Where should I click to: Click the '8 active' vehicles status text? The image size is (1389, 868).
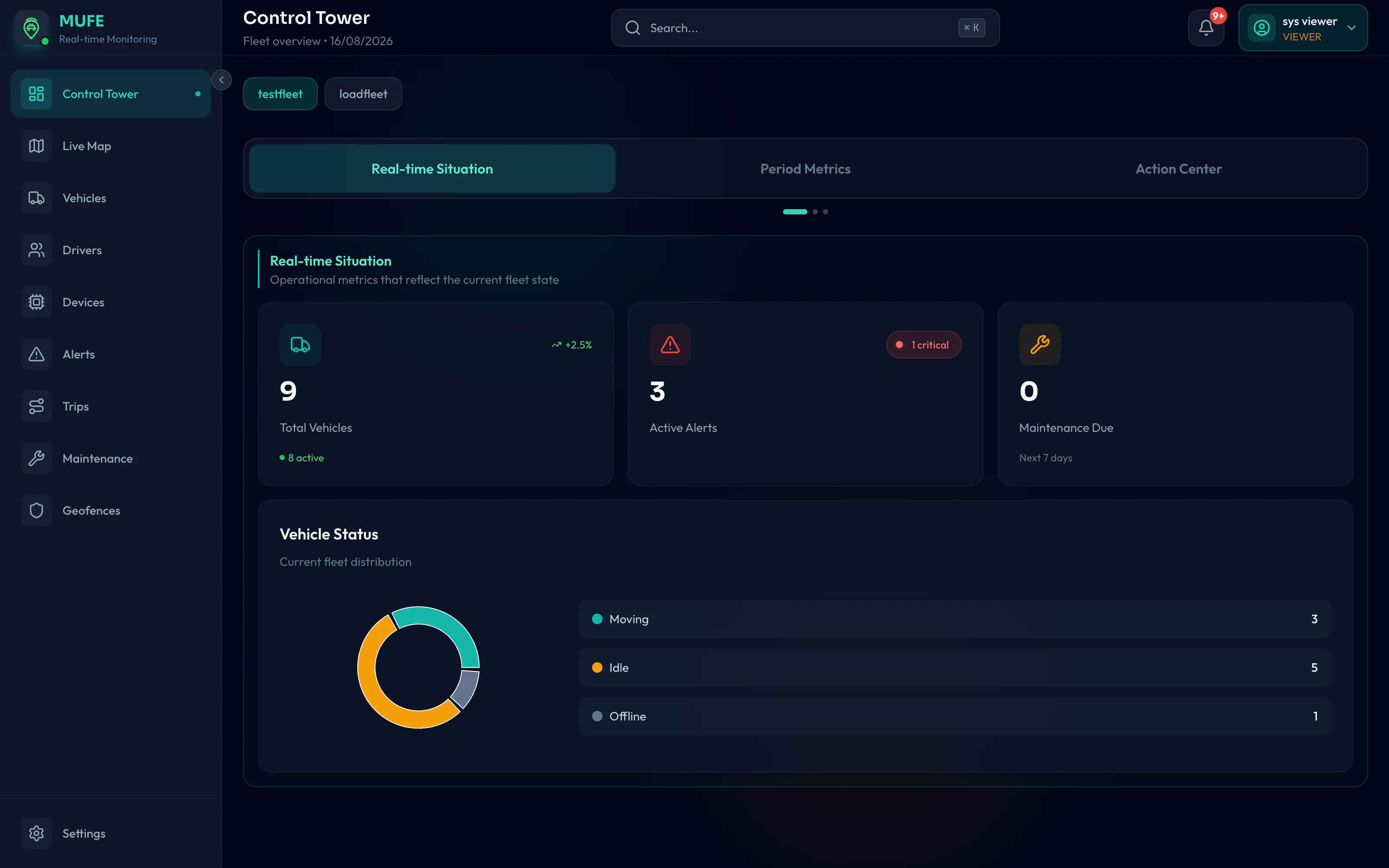point(306,457)
